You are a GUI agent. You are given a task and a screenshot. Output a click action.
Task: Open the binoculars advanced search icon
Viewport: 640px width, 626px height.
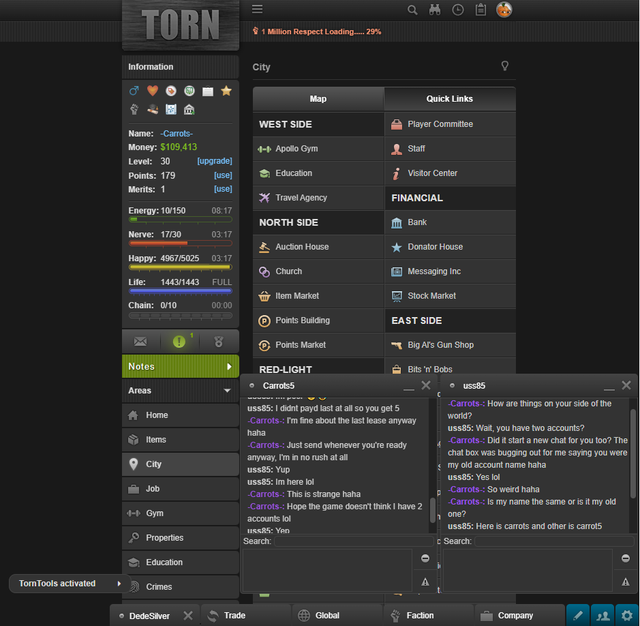[x=435, y=10]
